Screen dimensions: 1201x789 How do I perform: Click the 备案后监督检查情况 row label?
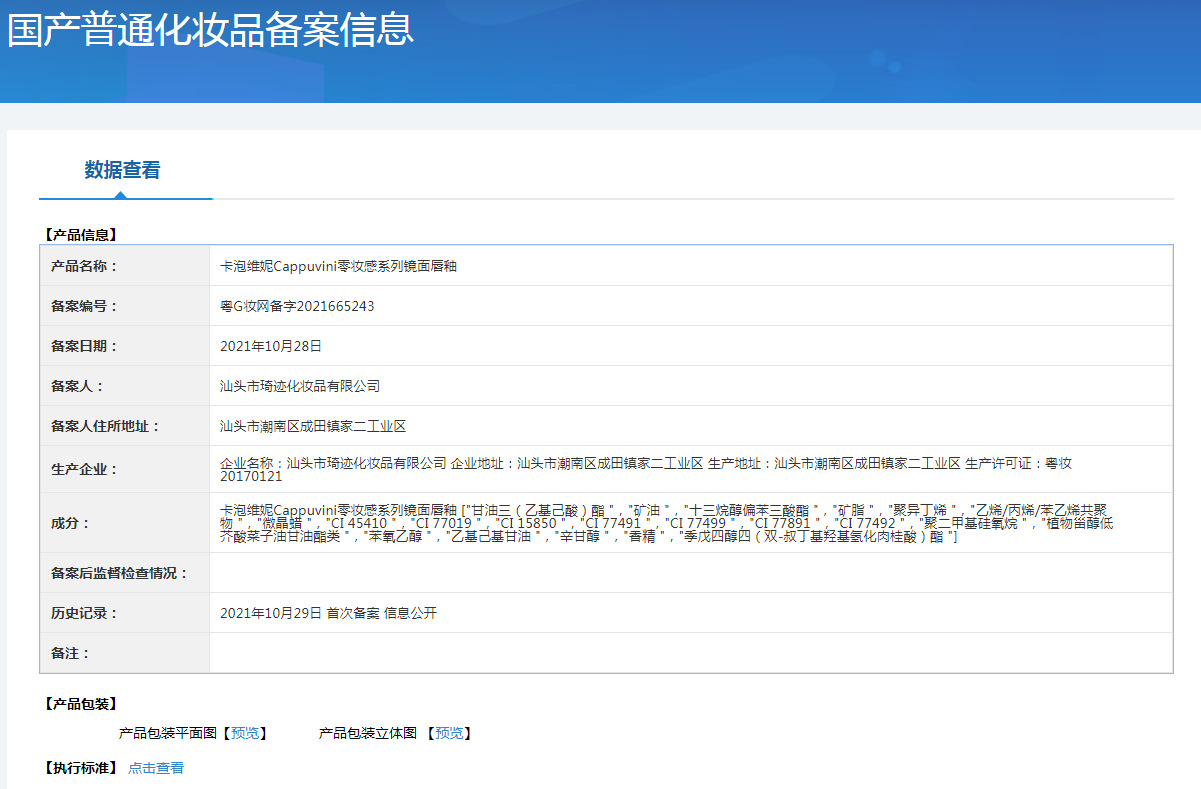pyautogui.click(x=119, y=573)
